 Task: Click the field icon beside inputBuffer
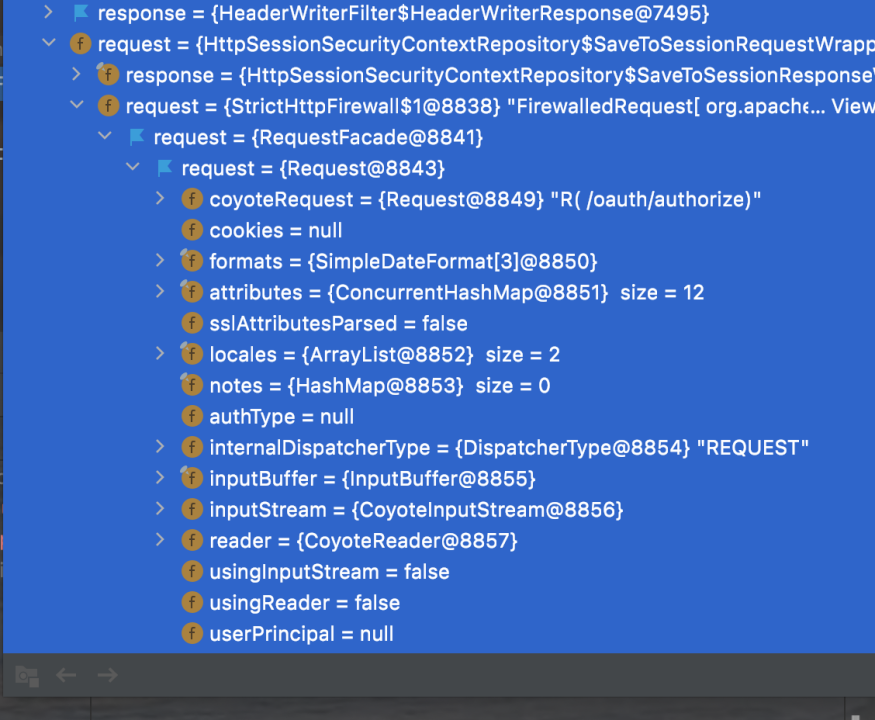pos(191,478)
